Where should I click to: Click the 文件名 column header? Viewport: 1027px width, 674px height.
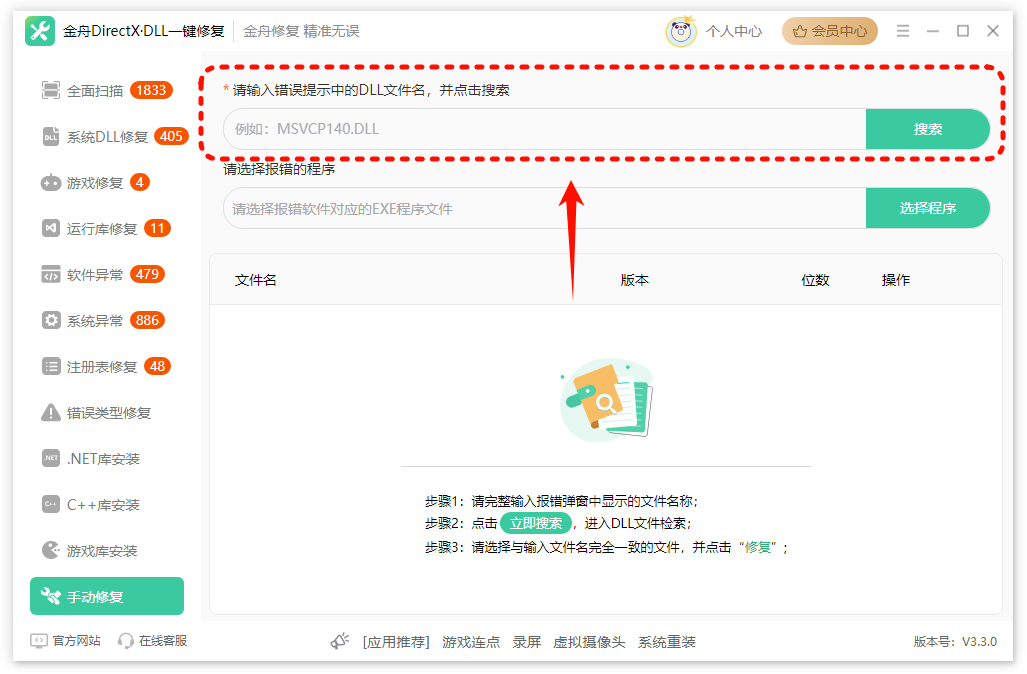pos(255,280)
